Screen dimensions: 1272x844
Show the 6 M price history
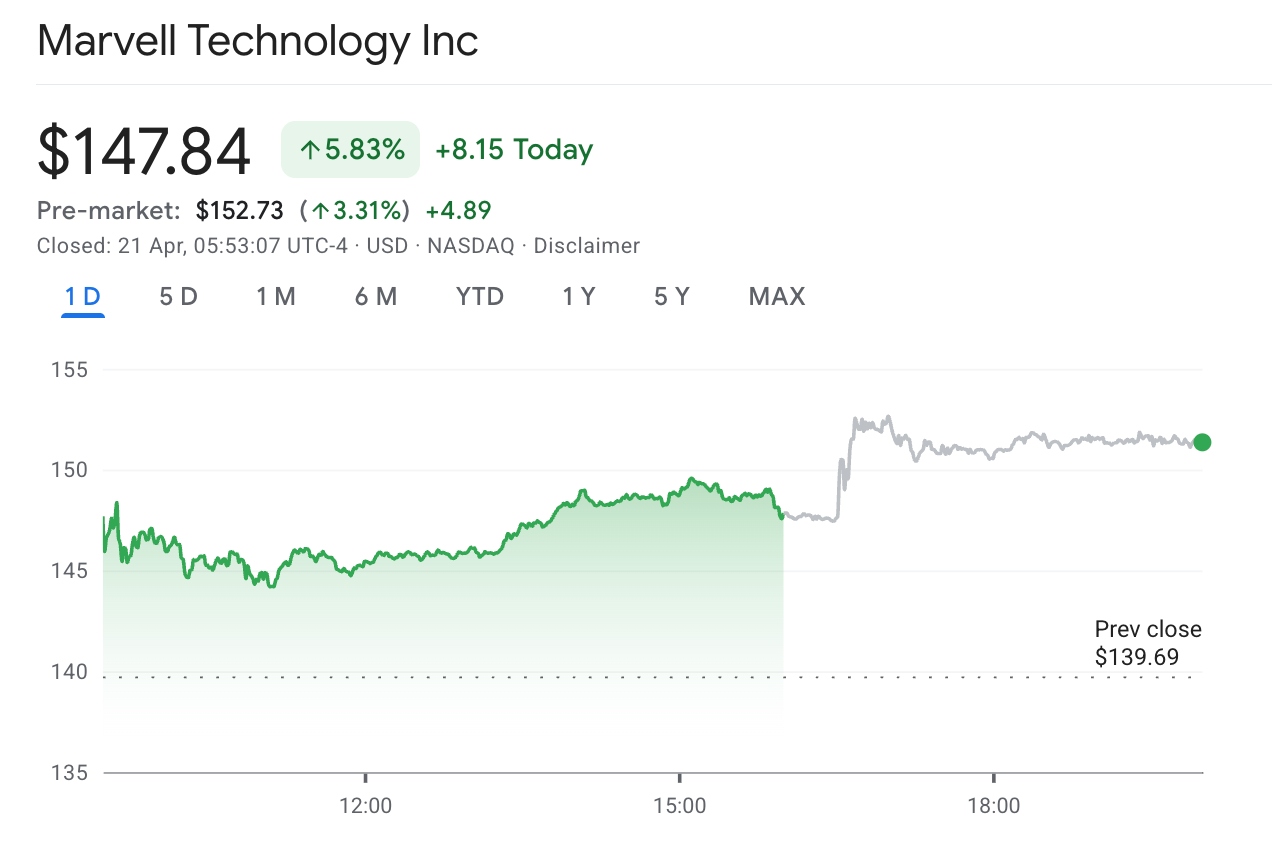(x=376, y=297)
